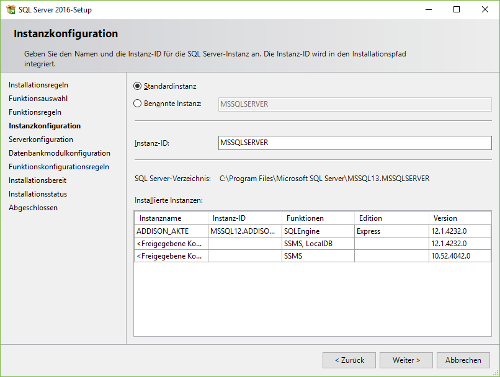Click the SQLEngine functions cell
Screen dimensions: 500x377
click(318, 231)
